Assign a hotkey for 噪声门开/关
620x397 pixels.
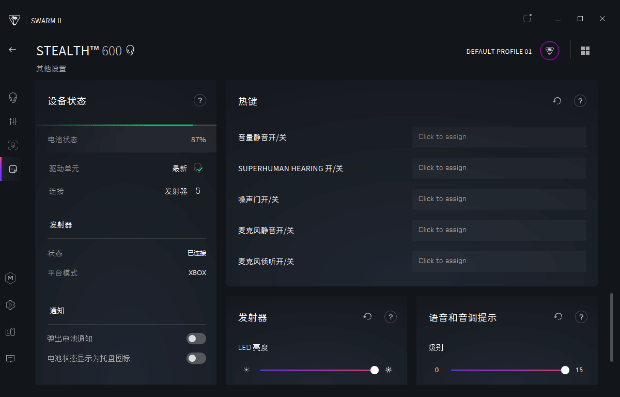point(499,199)
